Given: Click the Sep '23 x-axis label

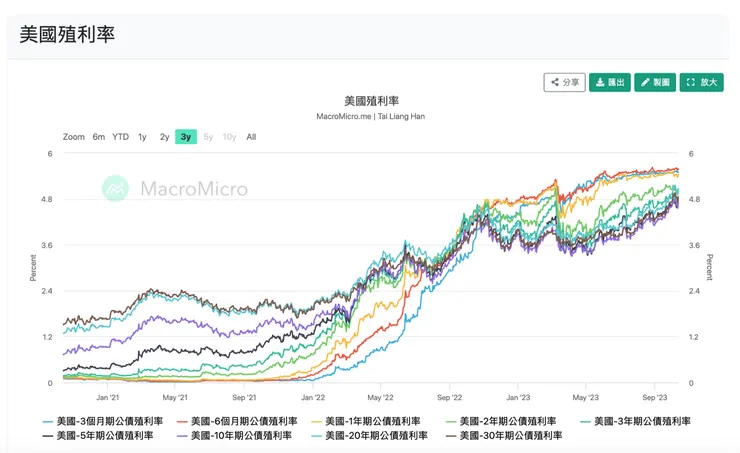Looking at the screenshot, I should click(655, 397).
